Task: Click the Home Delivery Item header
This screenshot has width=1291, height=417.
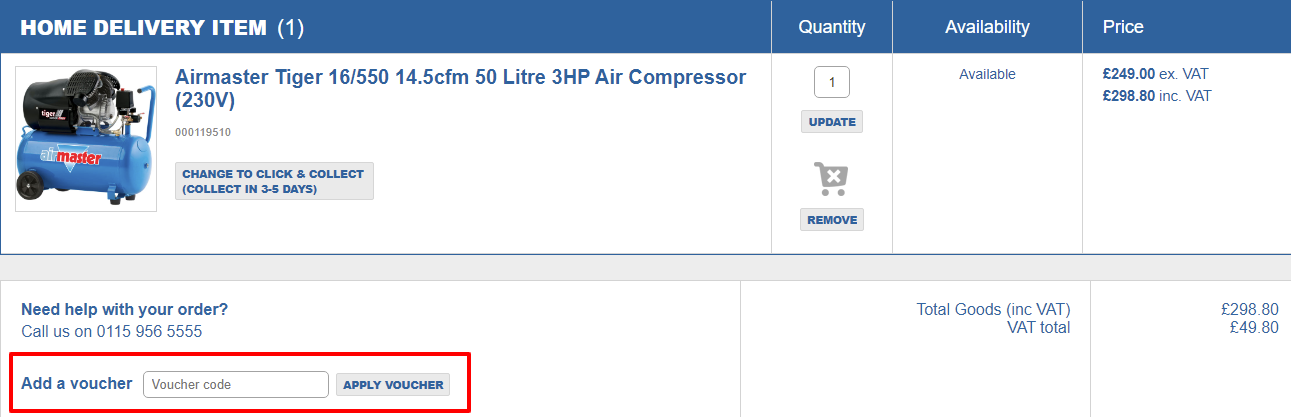Action: pyautogui.click(x=162, y=27)
